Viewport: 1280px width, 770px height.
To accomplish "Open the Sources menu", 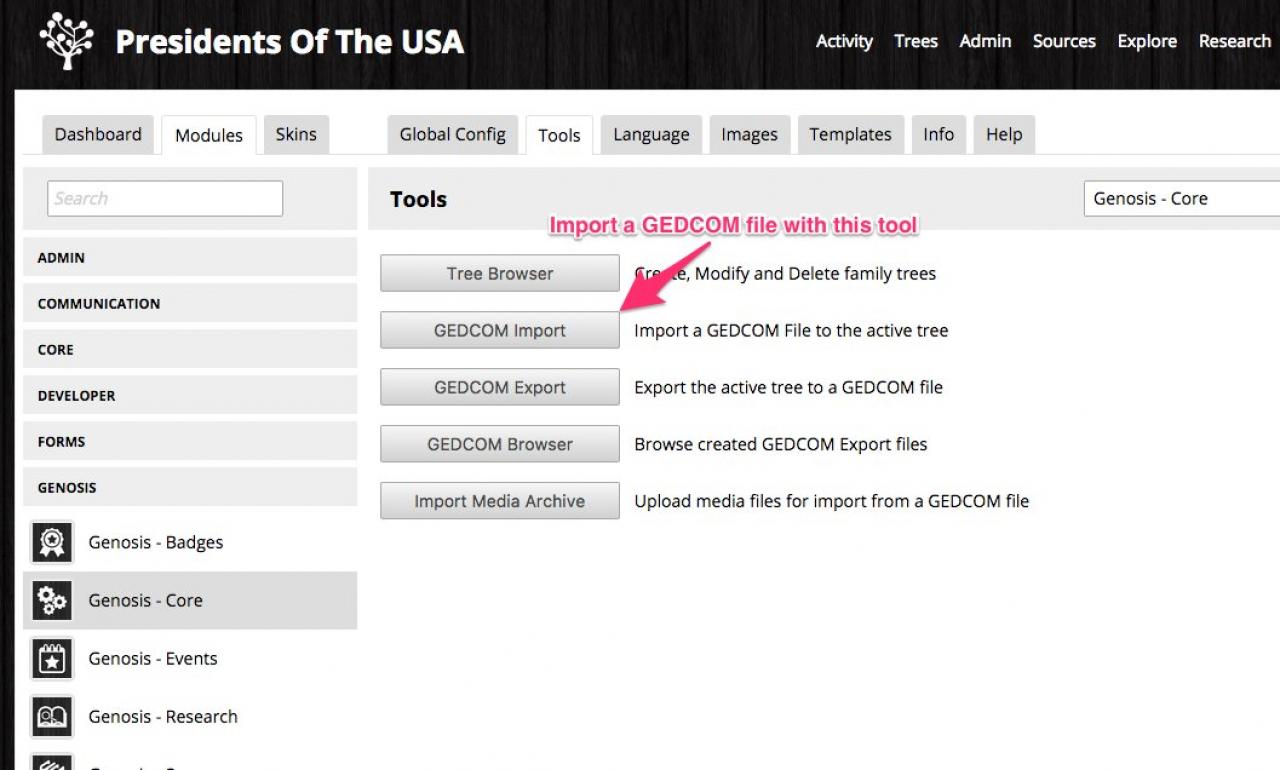I will (x=1064, y=41).
